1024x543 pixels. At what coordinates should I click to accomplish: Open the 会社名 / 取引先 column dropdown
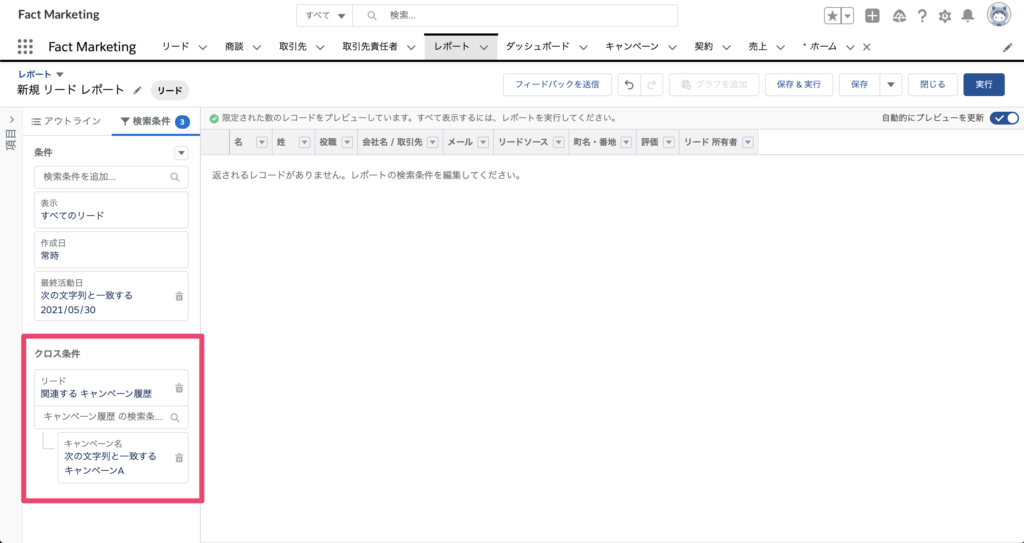(x=432, y=142)
